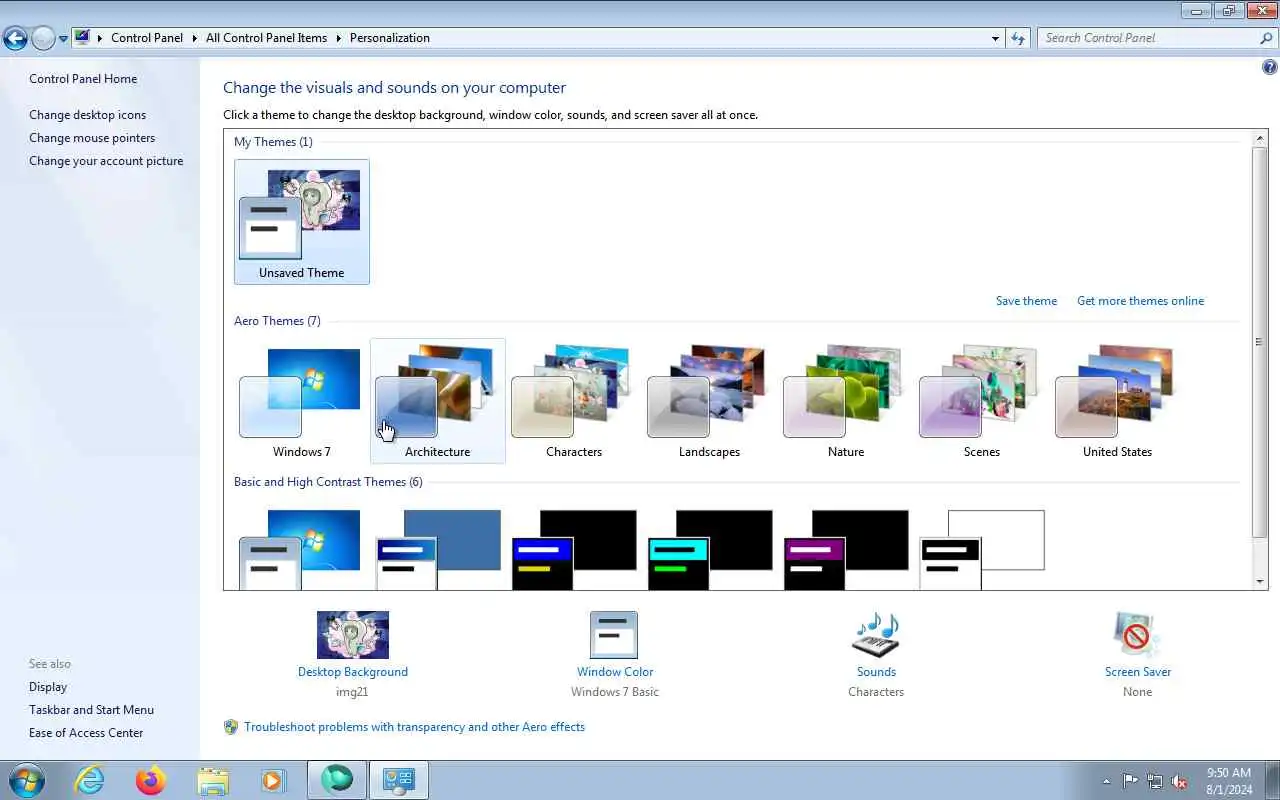
Task: Go to Control Panel Home
Action: click(83, 79)
